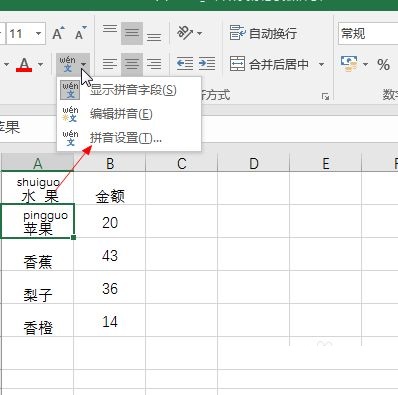Open the accounting format dropdown arrow

[x=366, y=64]
